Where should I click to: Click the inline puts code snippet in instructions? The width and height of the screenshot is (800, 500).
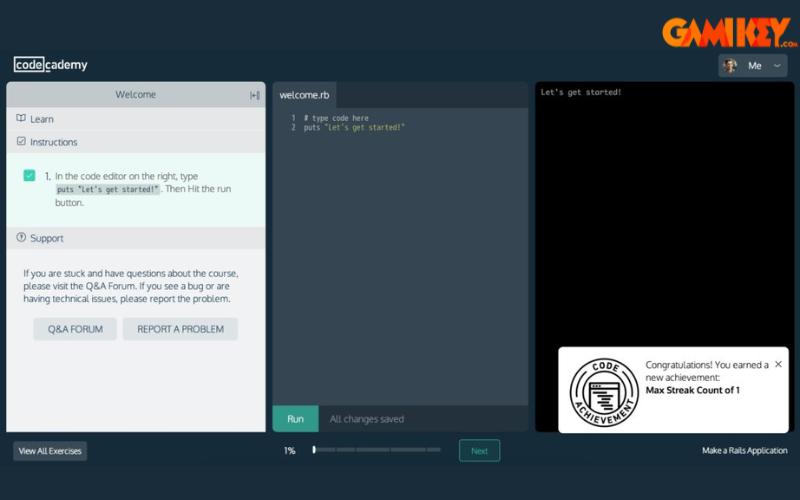[108, 189]
